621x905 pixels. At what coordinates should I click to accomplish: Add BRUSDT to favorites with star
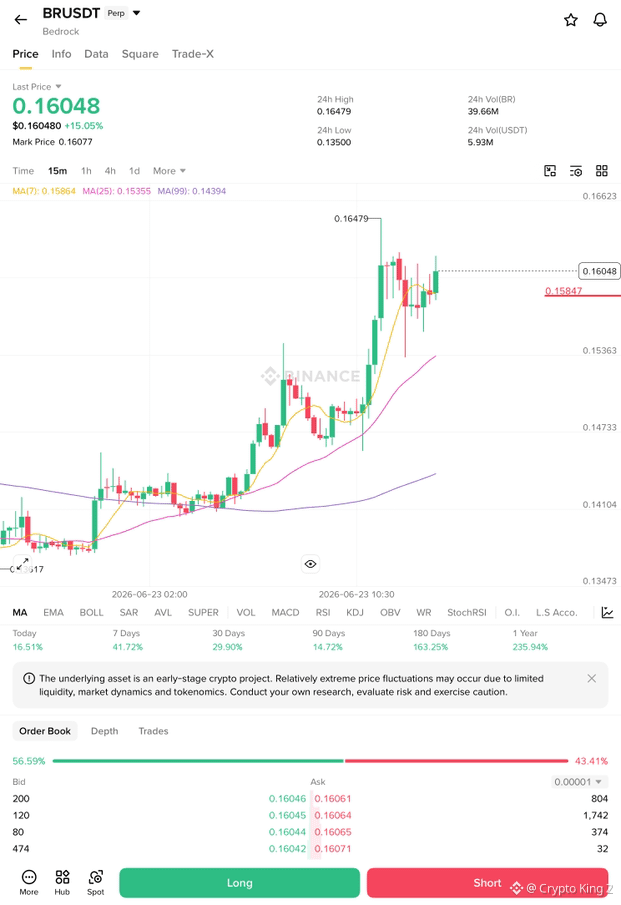[x=570, y=20]
